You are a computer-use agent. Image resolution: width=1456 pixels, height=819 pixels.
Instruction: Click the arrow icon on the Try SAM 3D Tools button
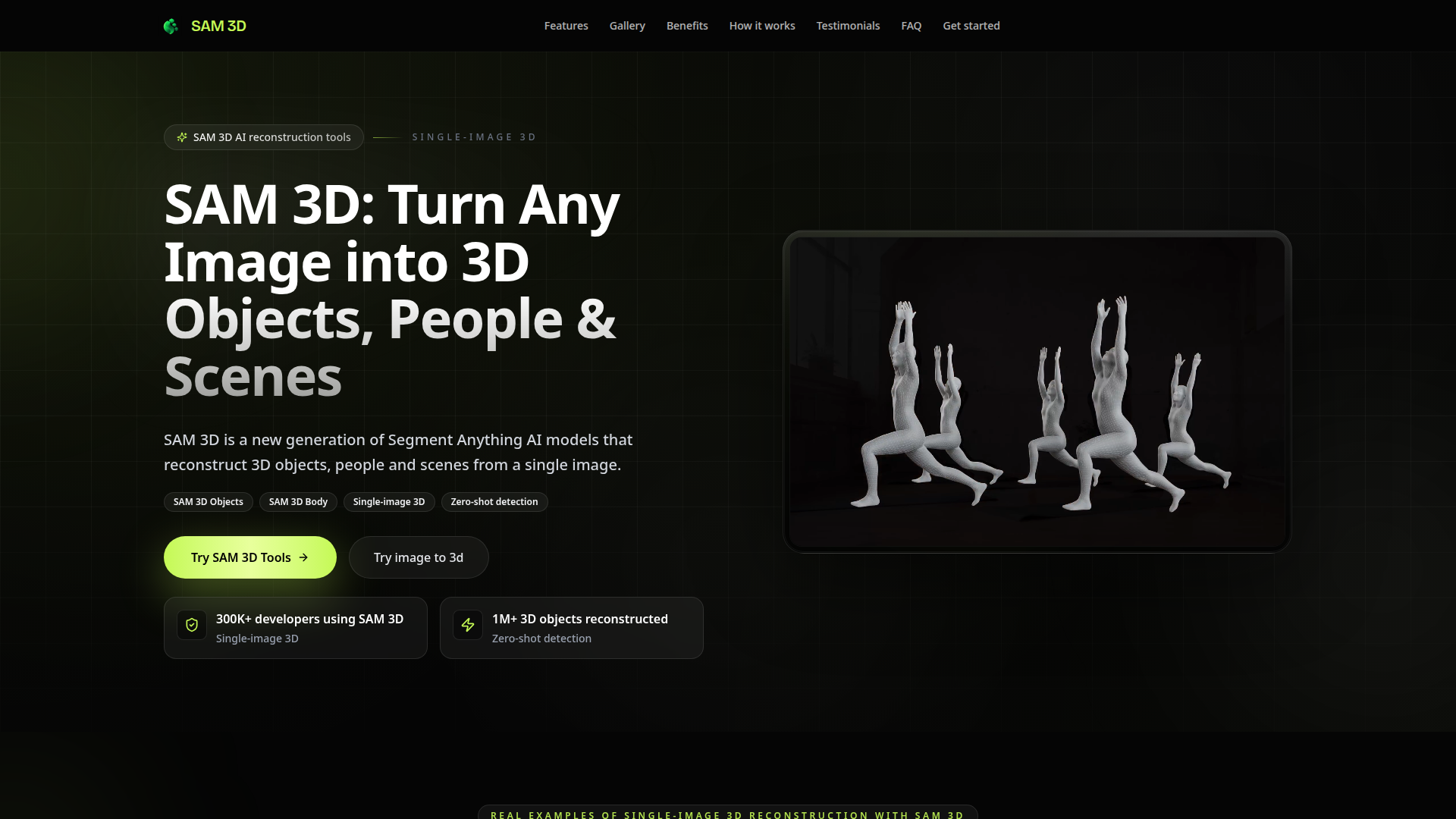tap(303, 557)
